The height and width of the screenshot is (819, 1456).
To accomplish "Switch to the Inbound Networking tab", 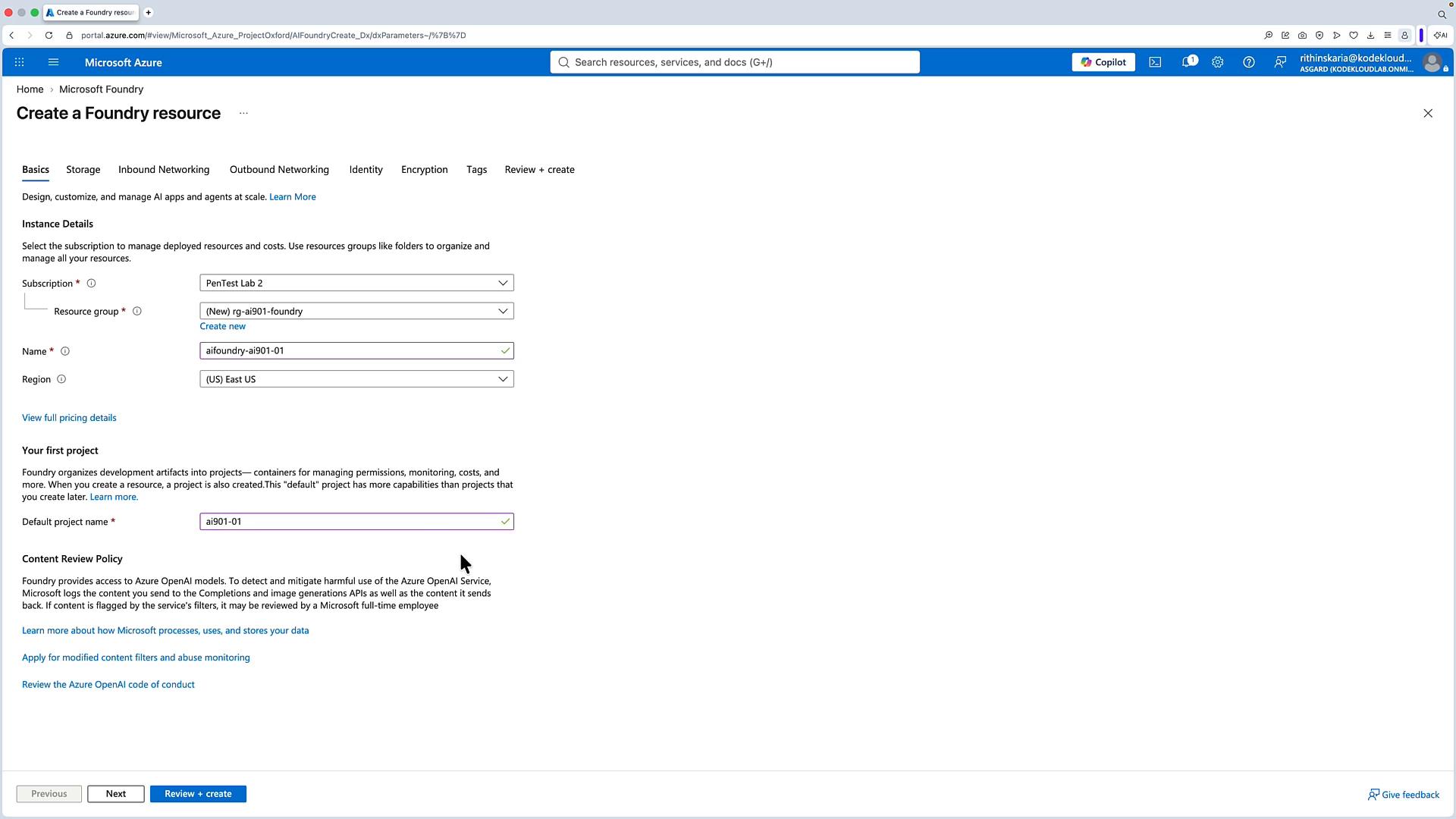I will tap(164, 170).
